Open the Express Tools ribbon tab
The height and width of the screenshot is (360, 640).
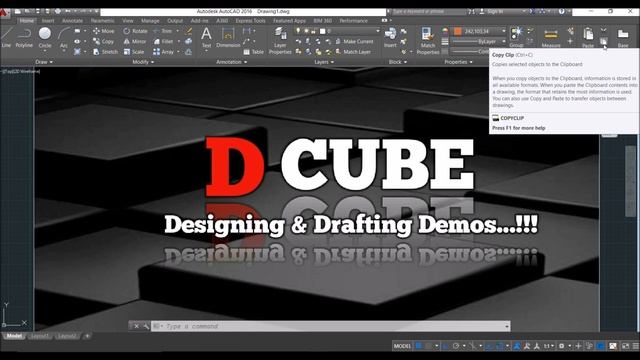point(250,20)
